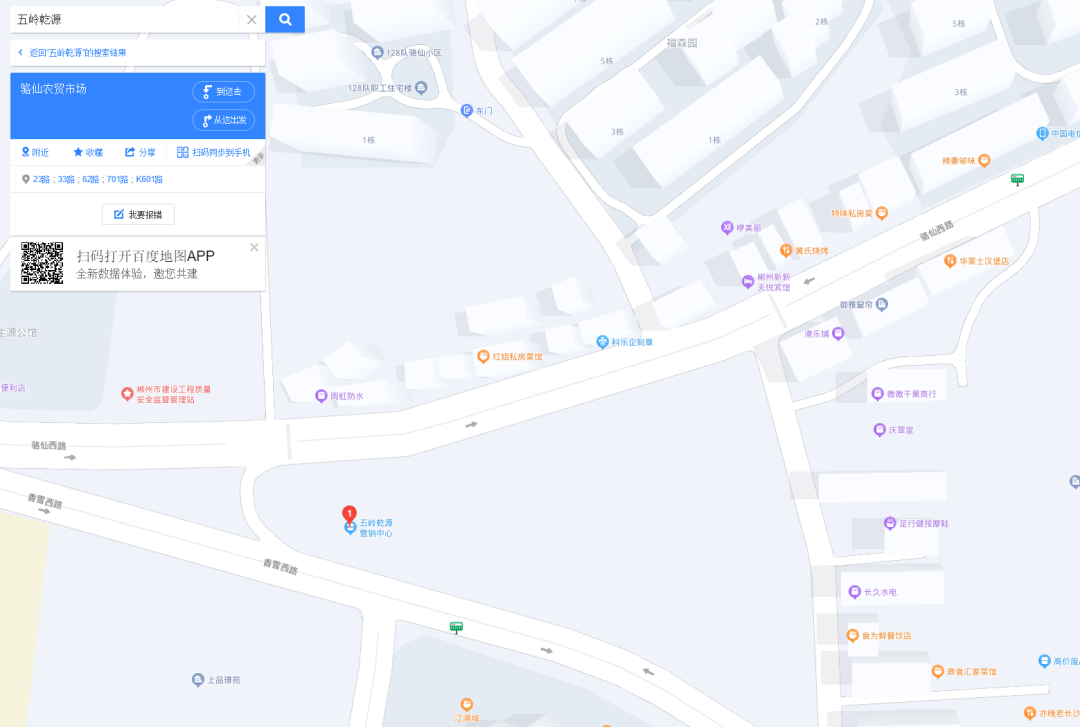1080x727 pixels.
Task: Select the 红姐私房菜馆 restaurant marker
Action: pos(484,356)
